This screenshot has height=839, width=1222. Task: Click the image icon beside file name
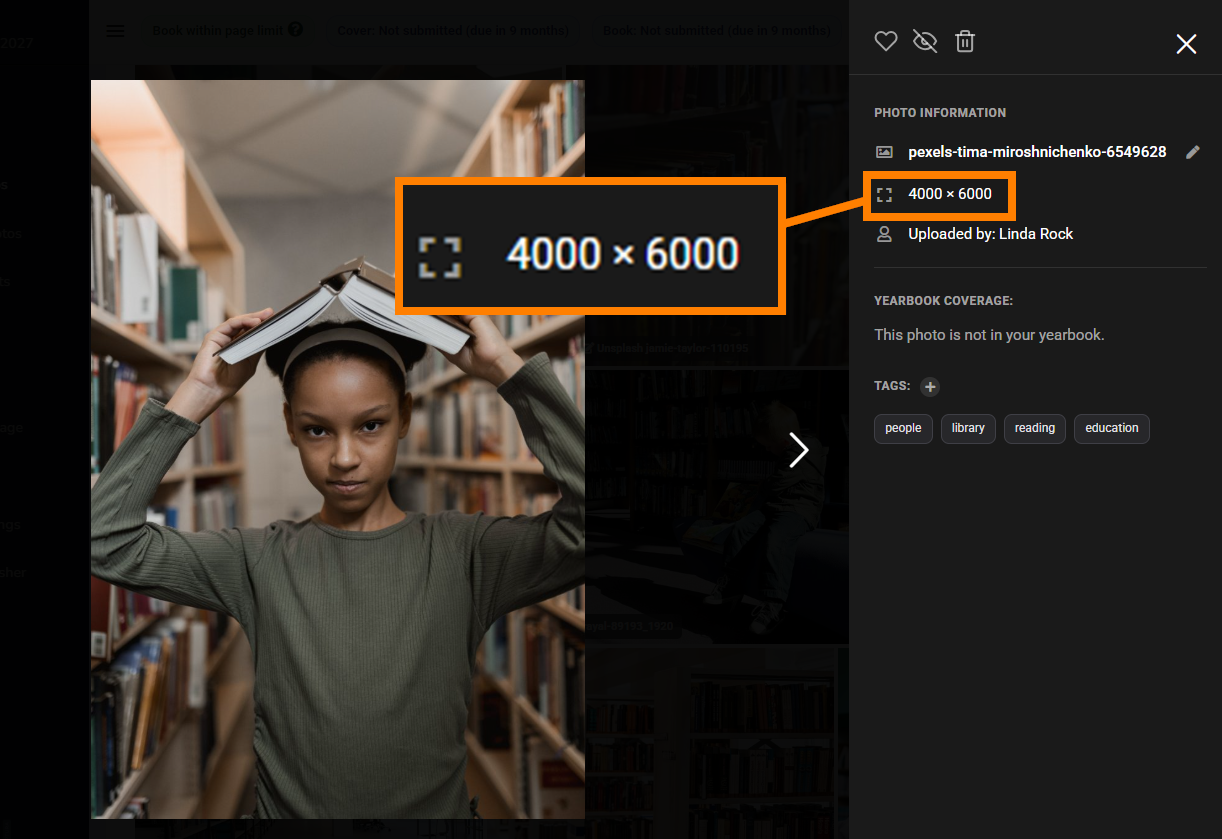click(884, 152)
